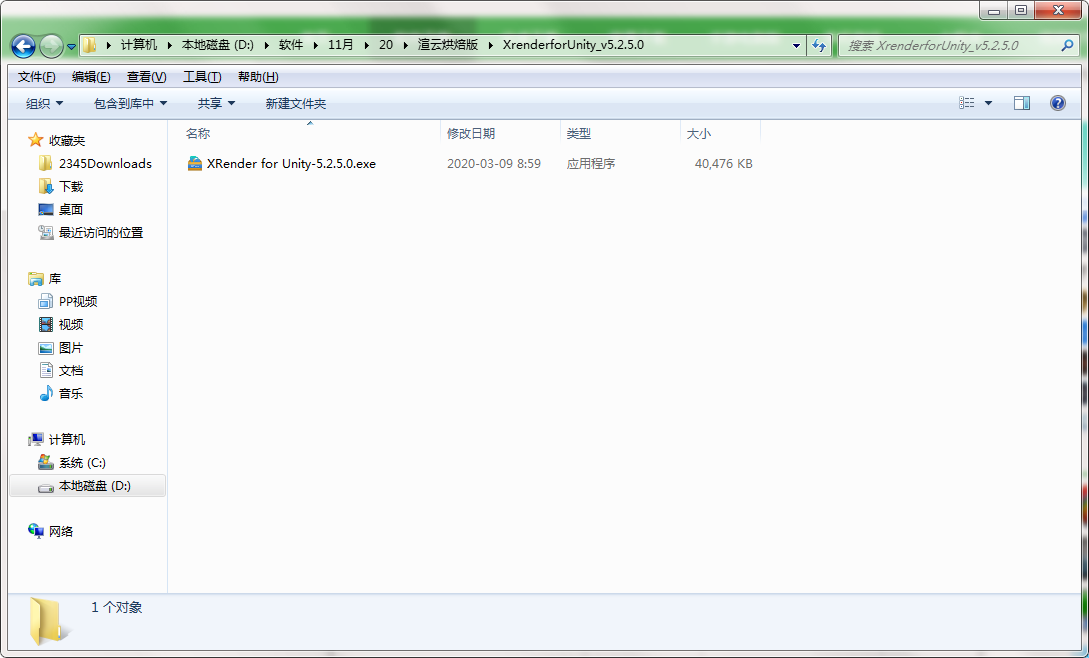
Task: Open 2345Downloads in favorites
Action: click(x=105, y=163)
